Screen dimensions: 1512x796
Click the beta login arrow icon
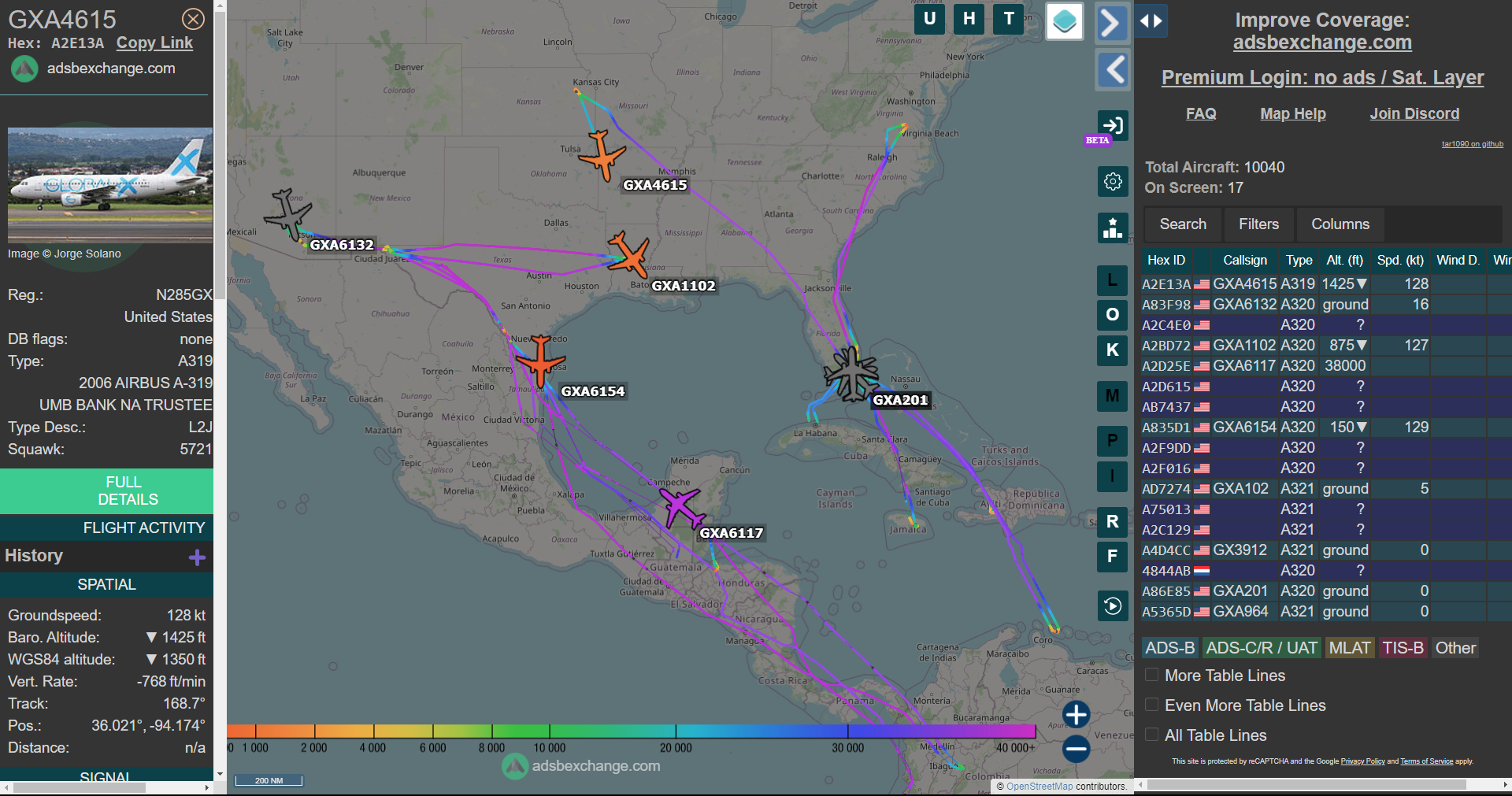click(x=1113, y=125)
